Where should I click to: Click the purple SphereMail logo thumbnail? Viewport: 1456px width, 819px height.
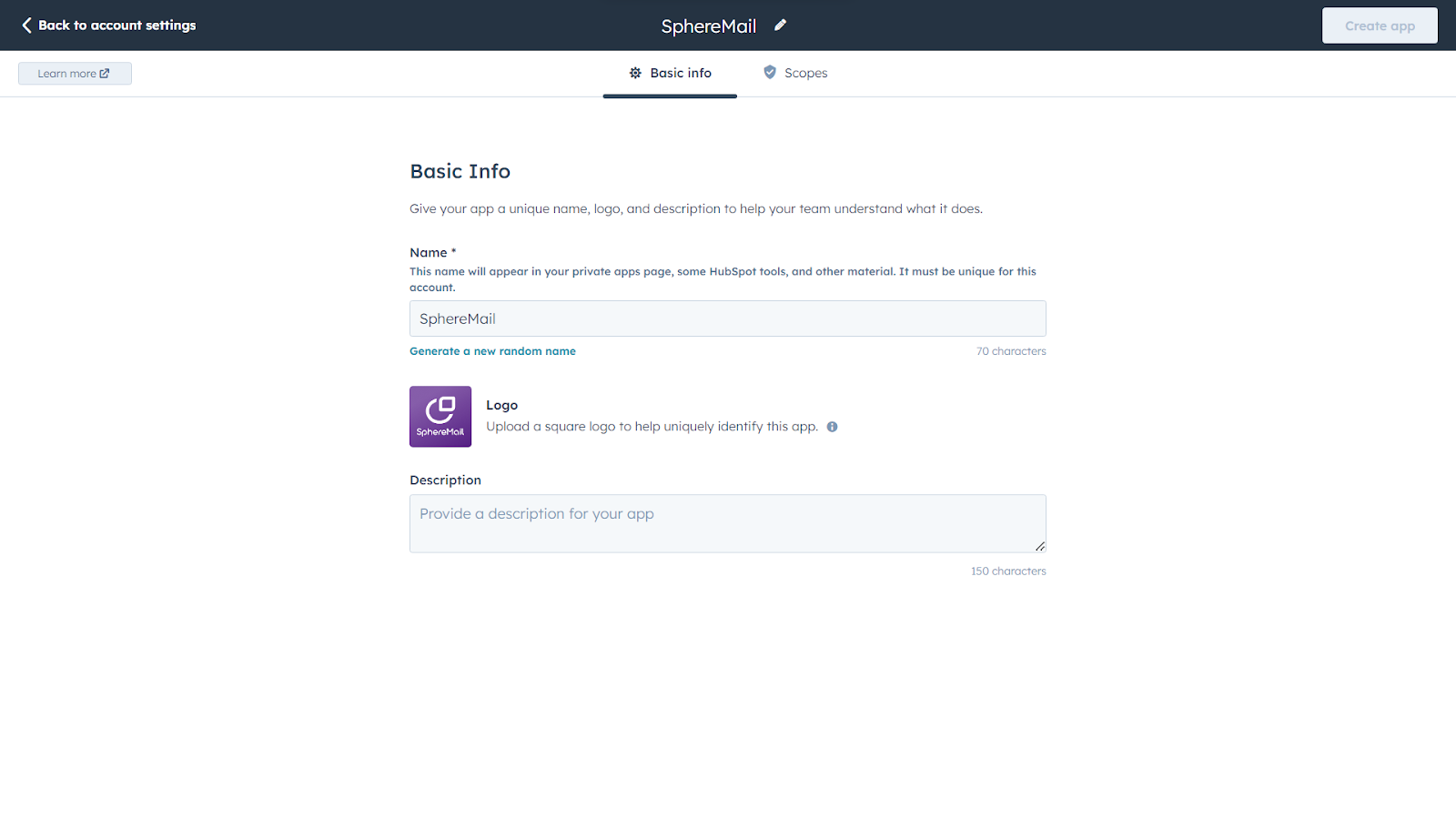point(440,417)
